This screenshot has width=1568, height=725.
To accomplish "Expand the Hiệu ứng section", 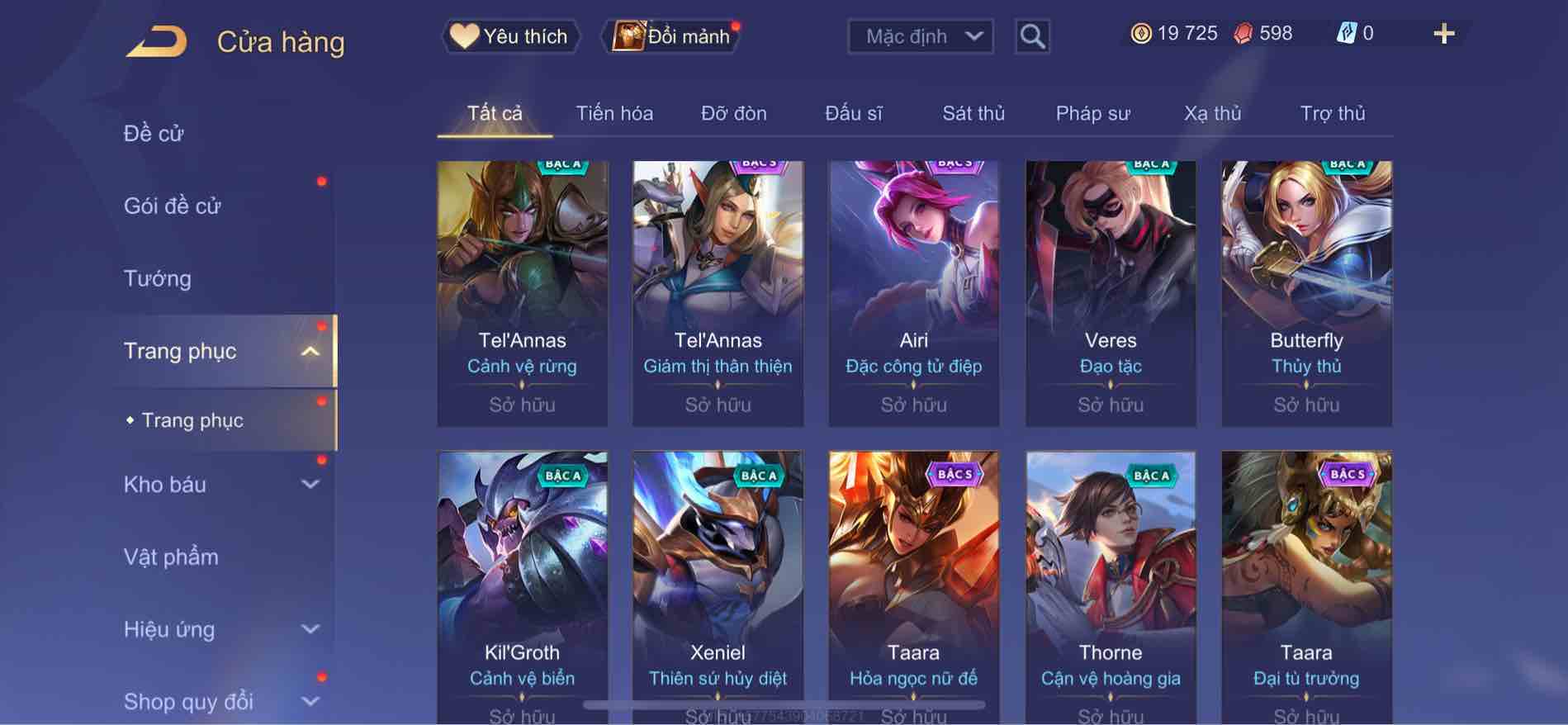I will pyautogui.click(x=310, y=629).
